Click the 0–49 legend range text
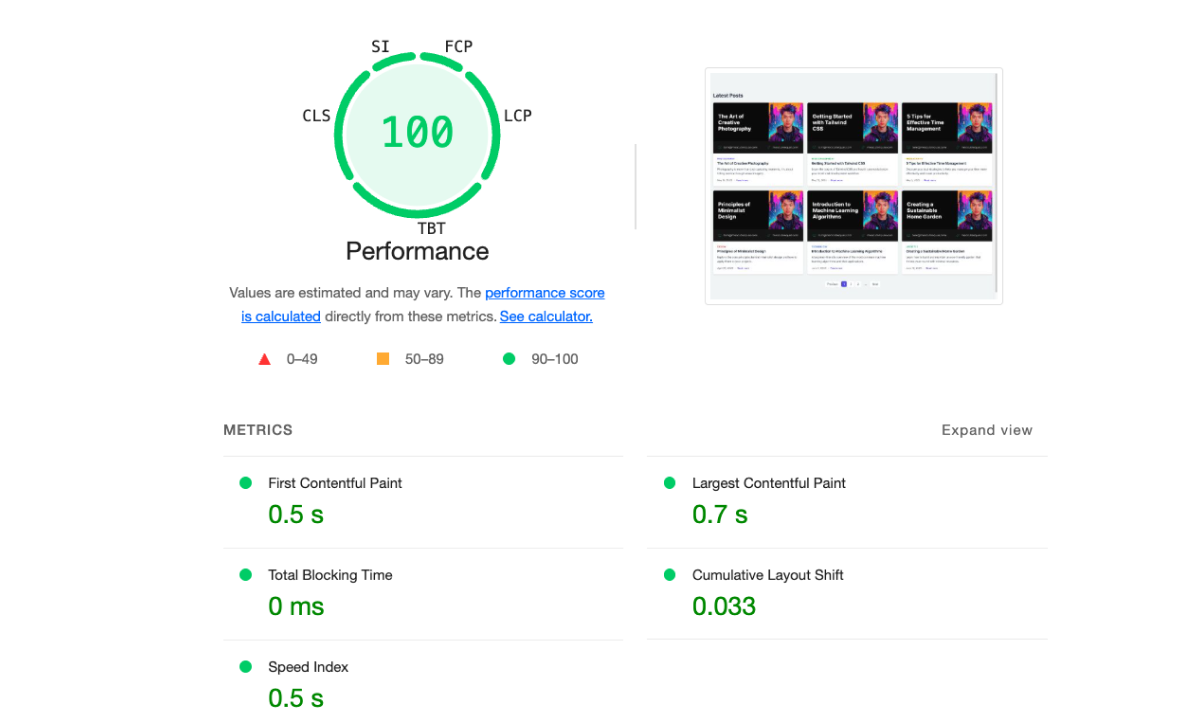This screenshot has height=726, width=1200. coord(302,359)
